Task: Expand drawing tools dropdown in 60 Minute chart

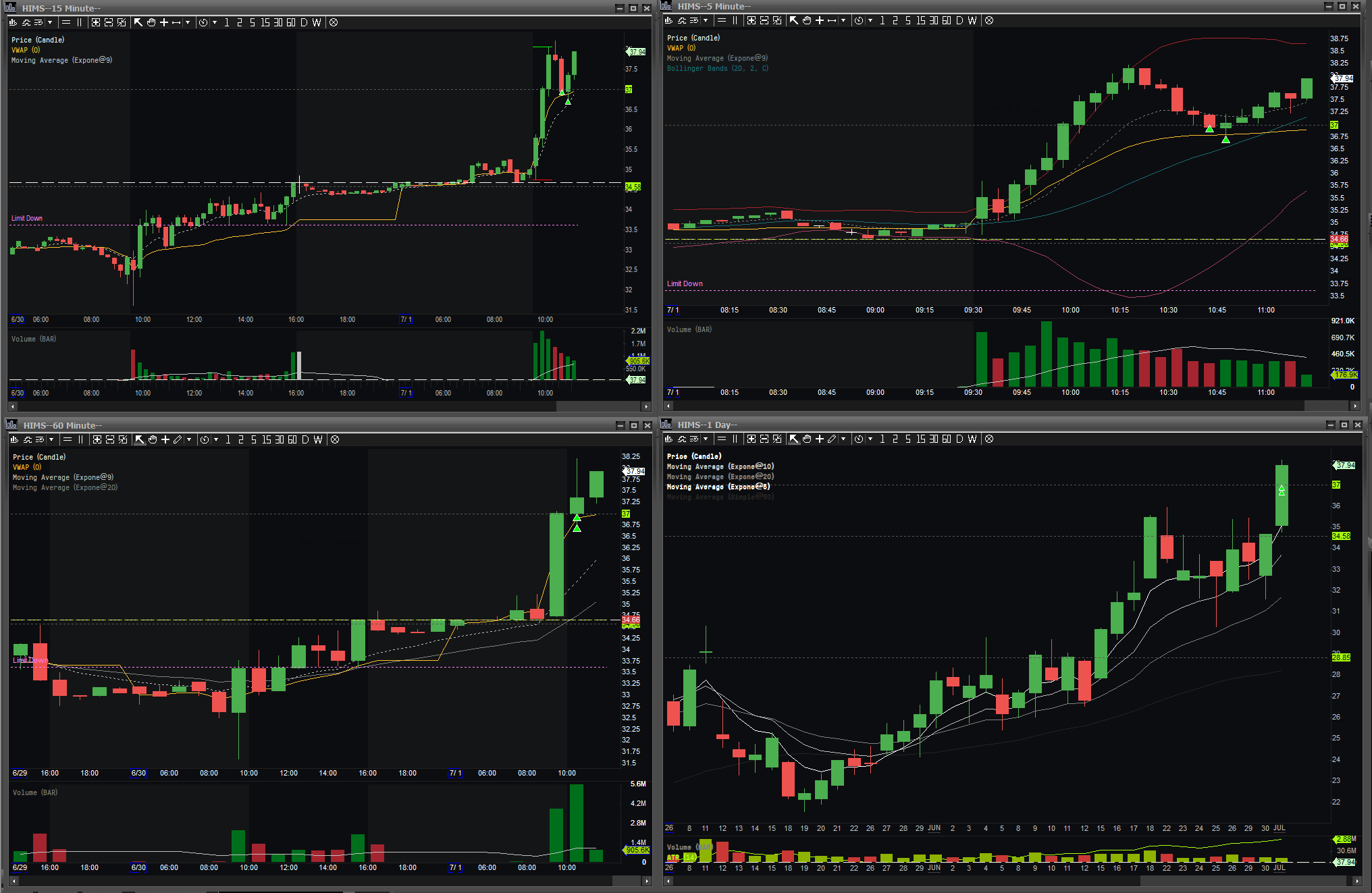Action: 189,439
